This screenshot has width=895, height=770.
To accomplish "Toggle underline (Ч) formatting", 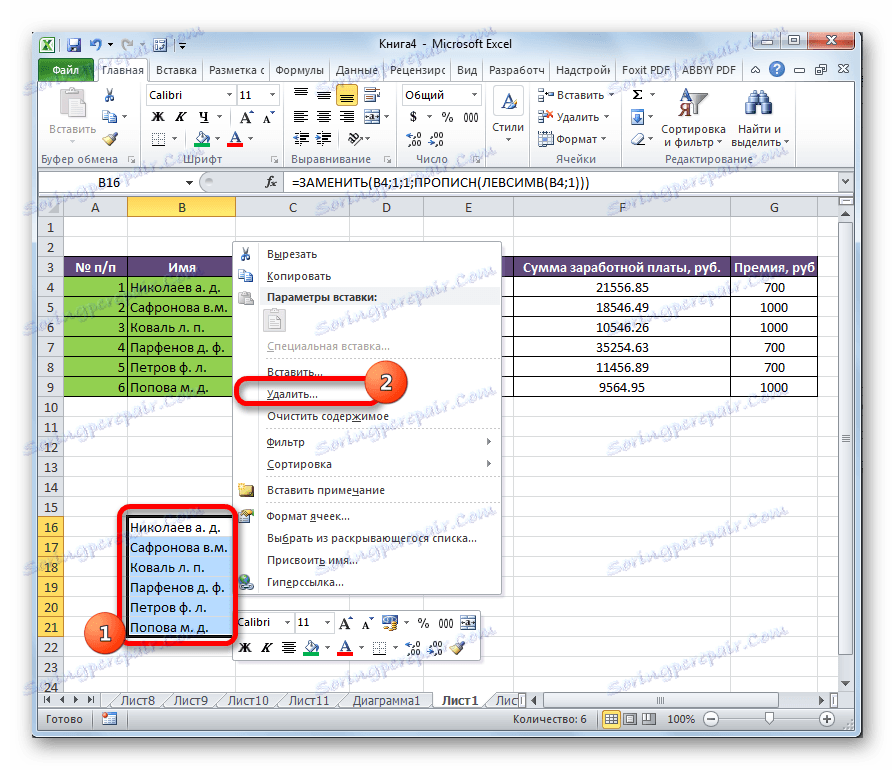I will (x=205, y=115).
